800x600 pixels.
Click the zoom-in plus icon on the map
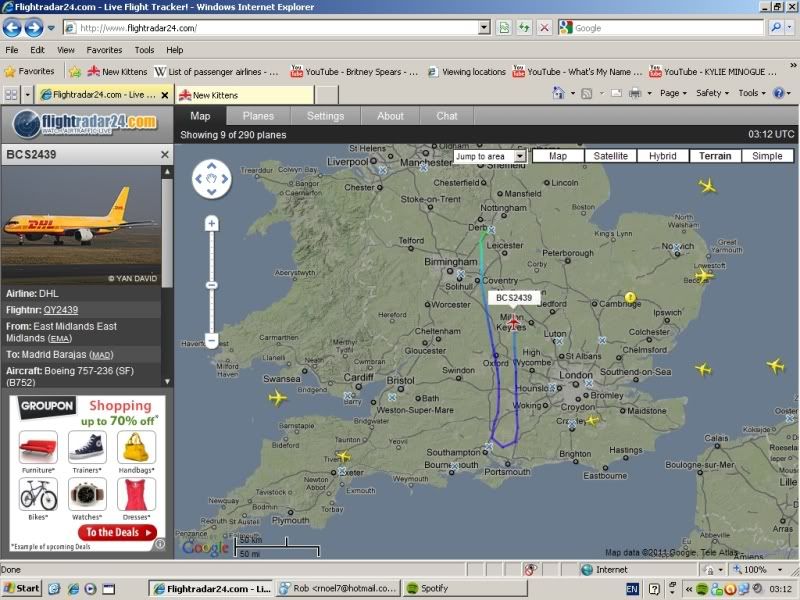click(x=211, y=223)
